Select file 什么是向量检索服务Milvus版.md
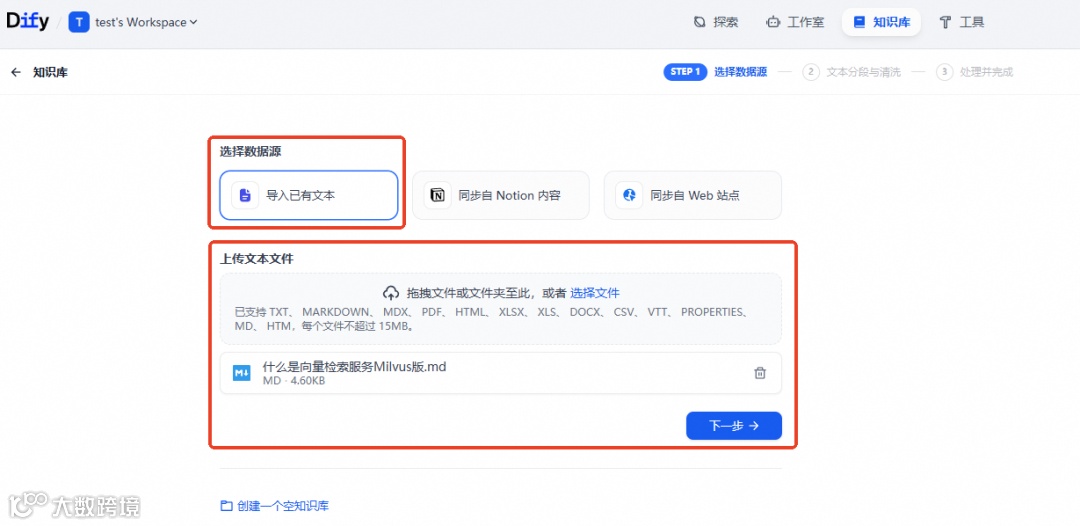The image size is (1080, 526). (x=501, y=373)
